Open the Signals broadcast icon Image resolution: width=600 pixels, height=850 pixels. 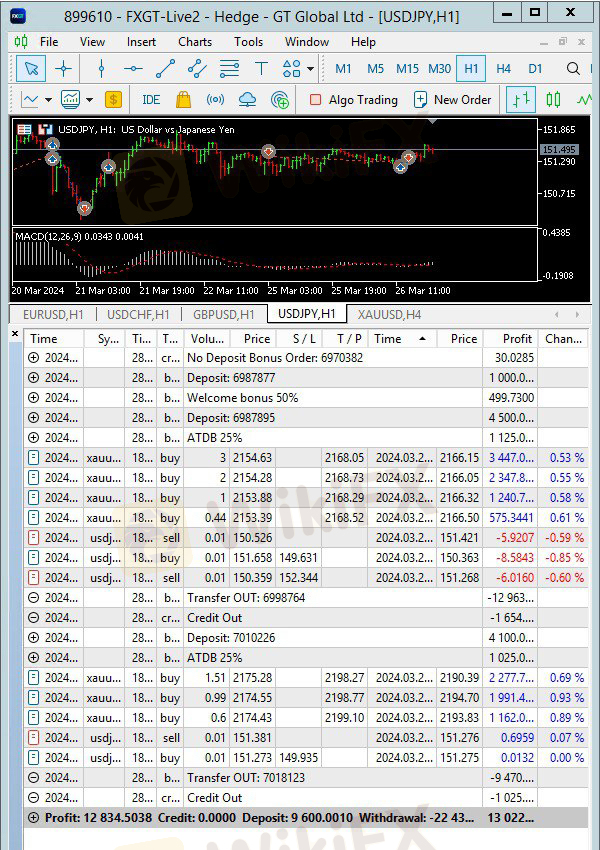tap(215, 100)
